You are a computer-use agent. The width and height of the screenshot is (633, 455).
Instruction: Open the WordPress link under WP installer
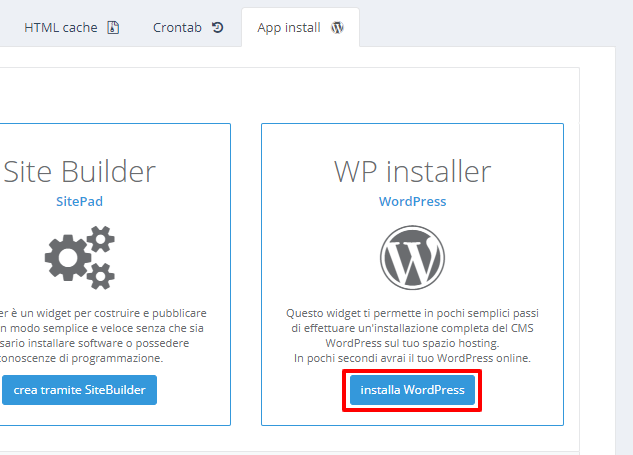pos(412,201)
